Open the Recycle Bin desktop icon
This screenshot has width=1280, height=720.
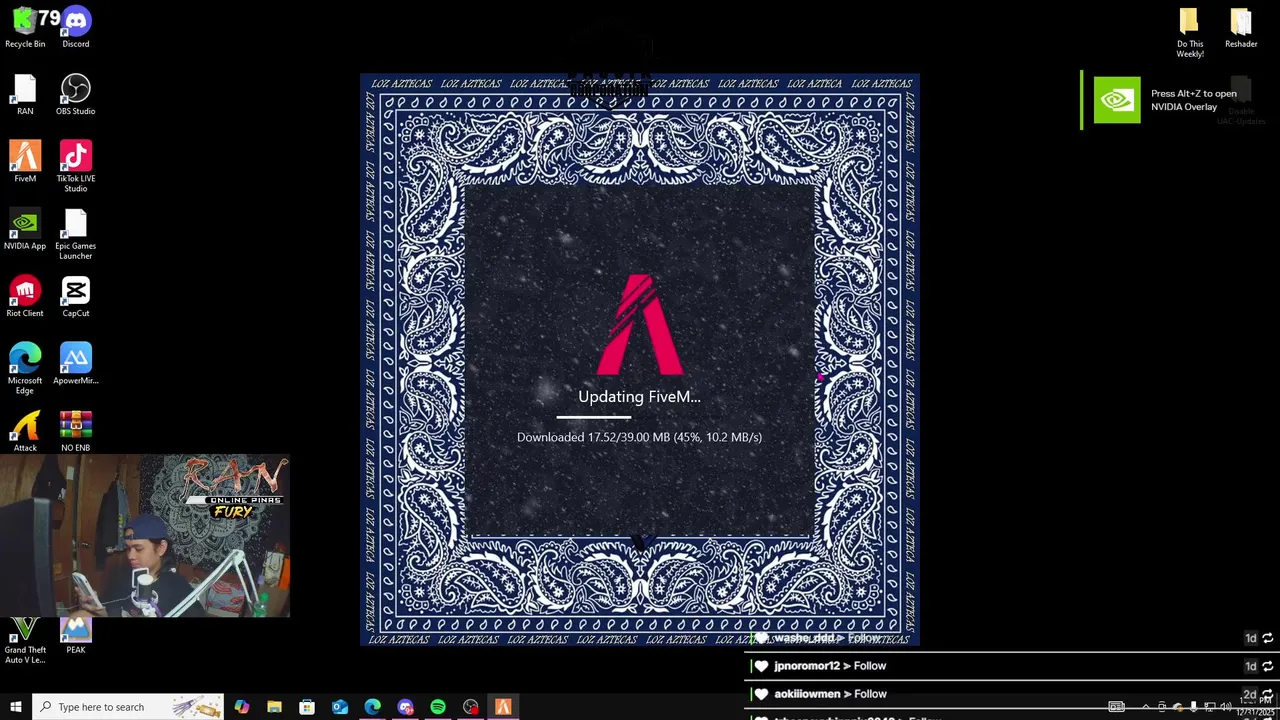pyautogui.click(x=25, y=28)
